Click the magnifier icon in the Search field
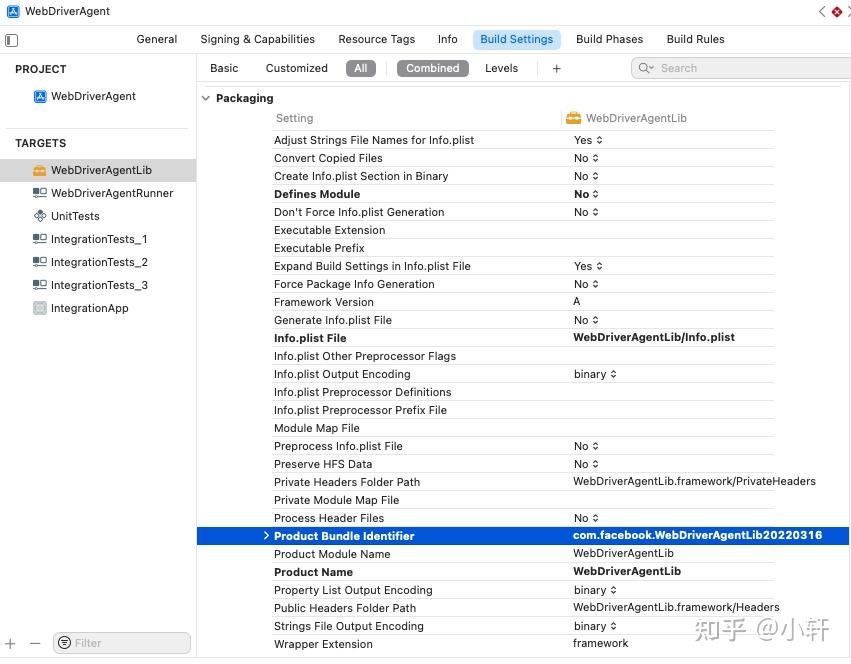The width and height of the screenshot is (851, 664). point(645,67)
